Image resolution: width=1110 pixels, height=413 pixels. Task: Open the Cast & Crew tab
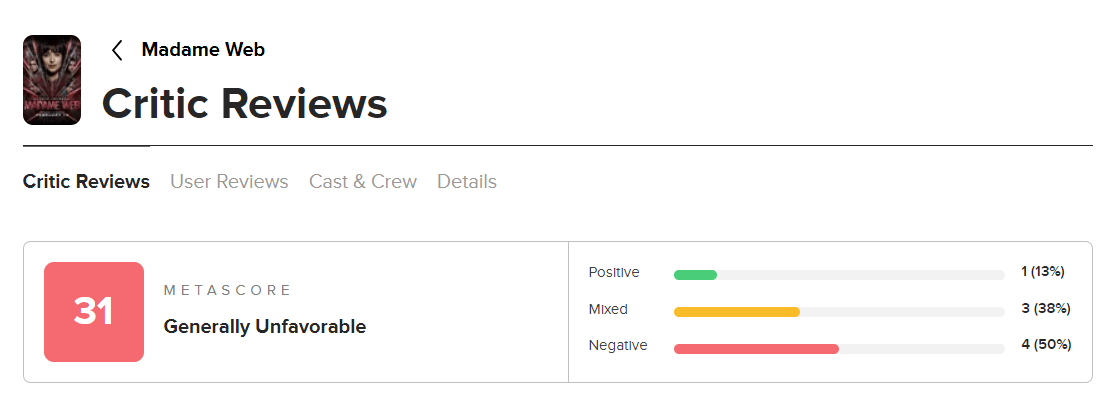point(363,182)
